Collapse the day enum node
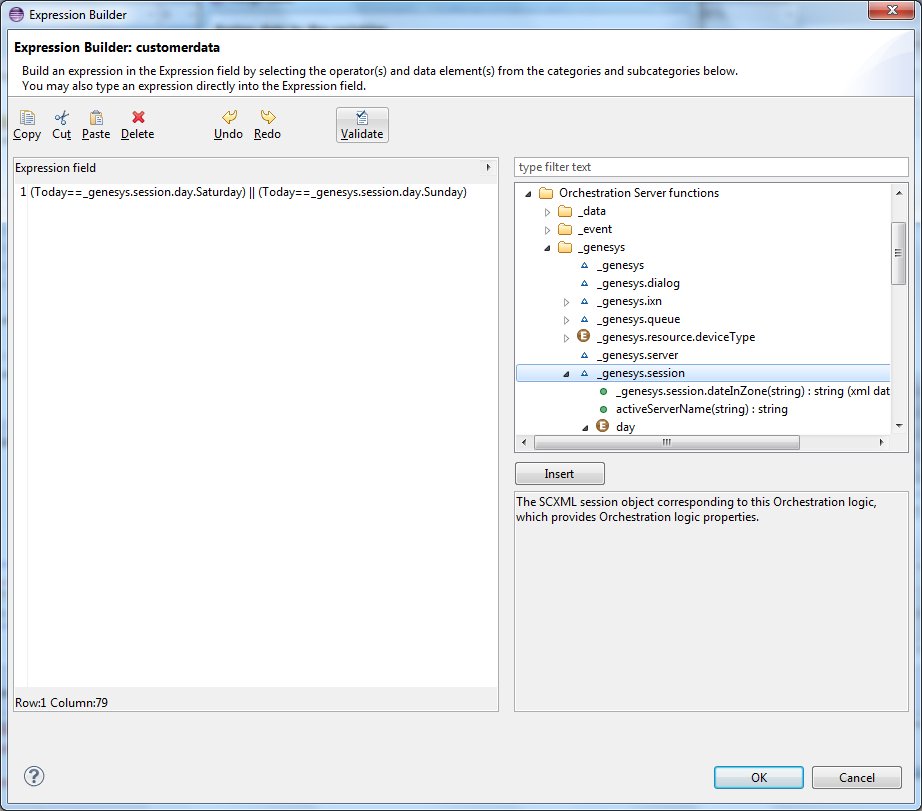Image resolution: width=922 pixels, height=811 pixels. pos(585,428)
